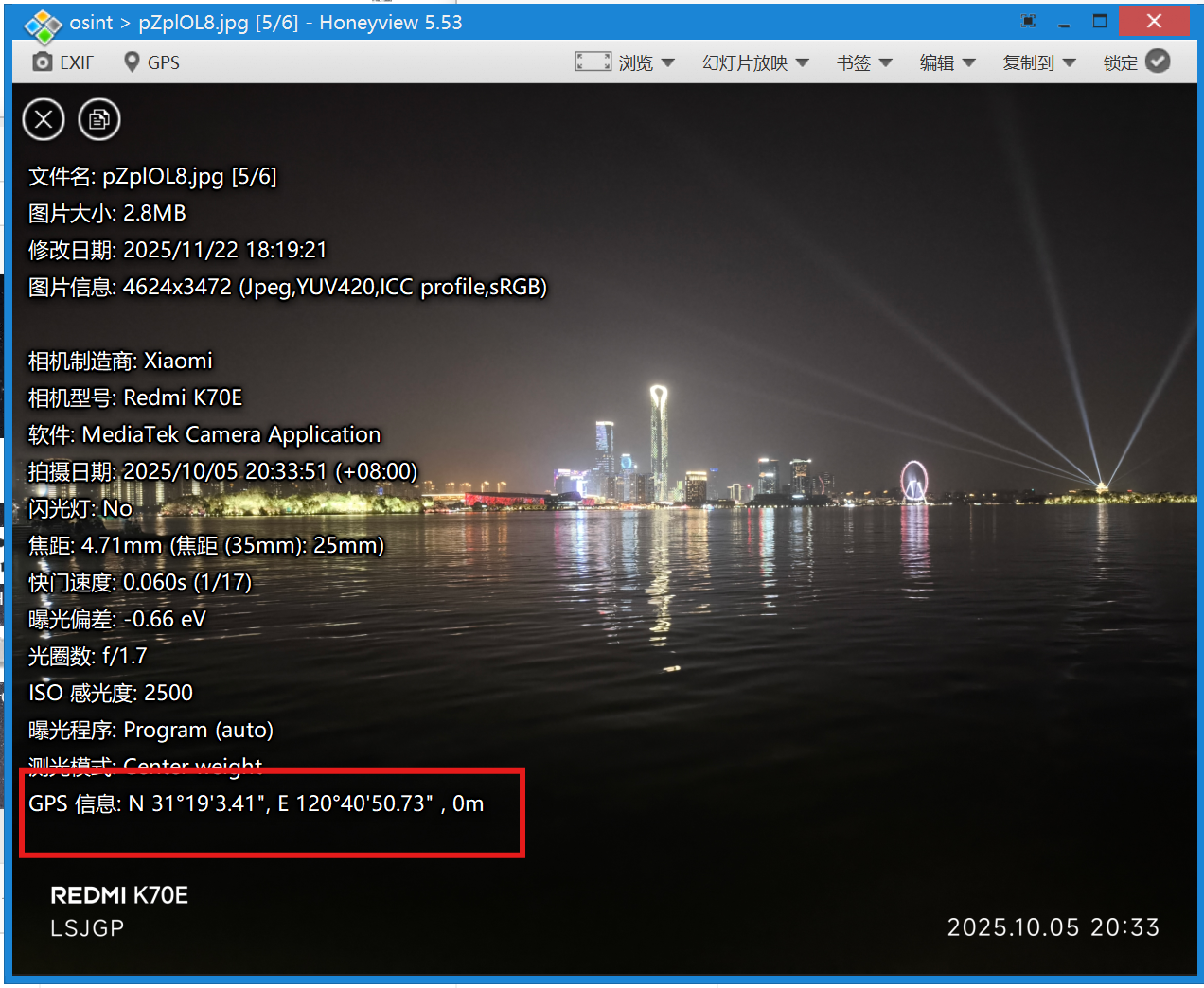Expand the 复制到 dropdown arrow
This screenshot has height=988, width=1204.
click(1070, 62)
